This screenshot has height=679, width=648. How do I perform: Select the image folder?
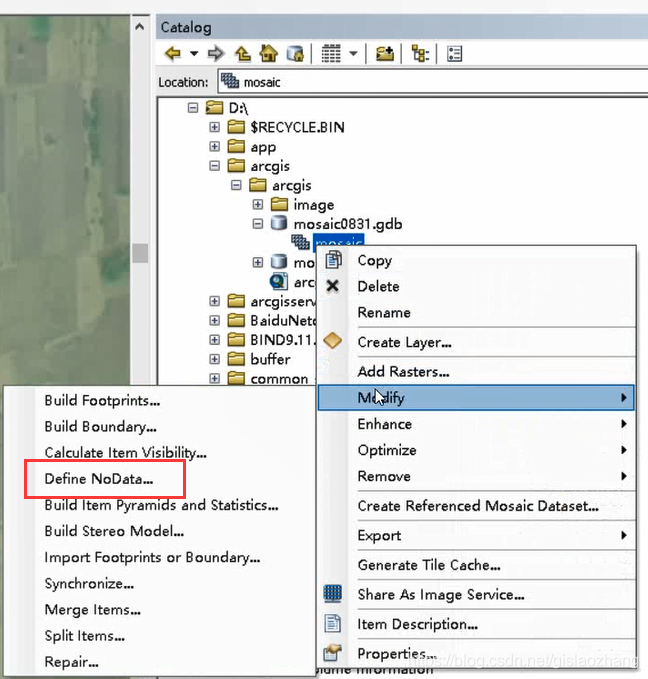(x=314, y=205)
